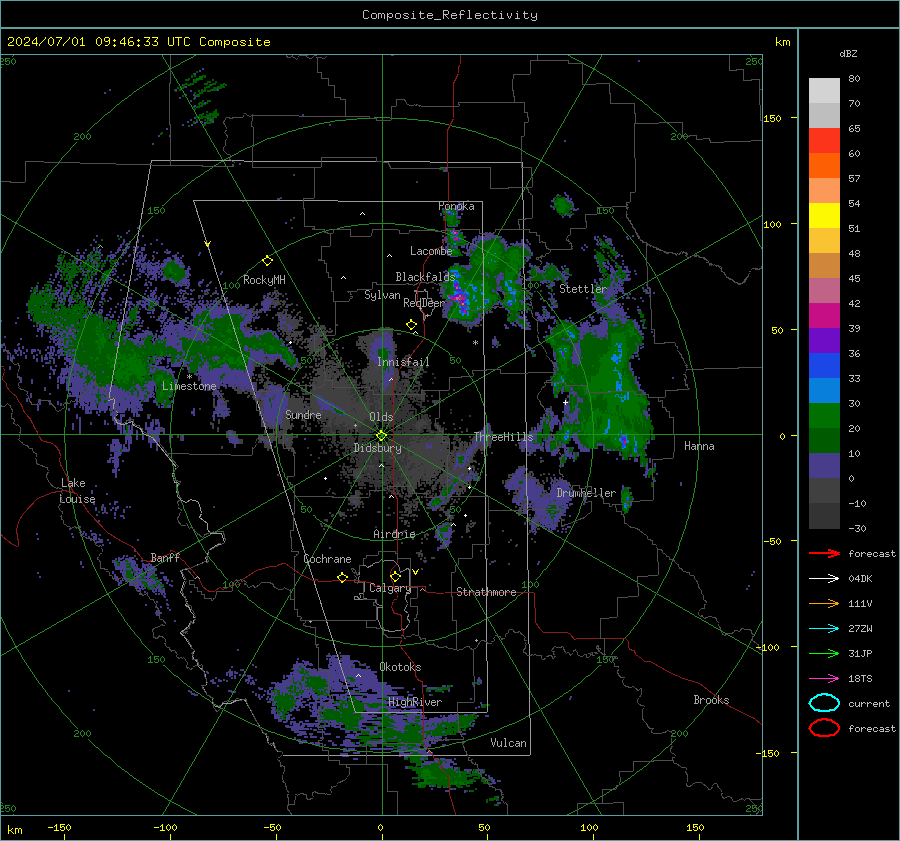Click the Innisfail city label

point(403,362)
